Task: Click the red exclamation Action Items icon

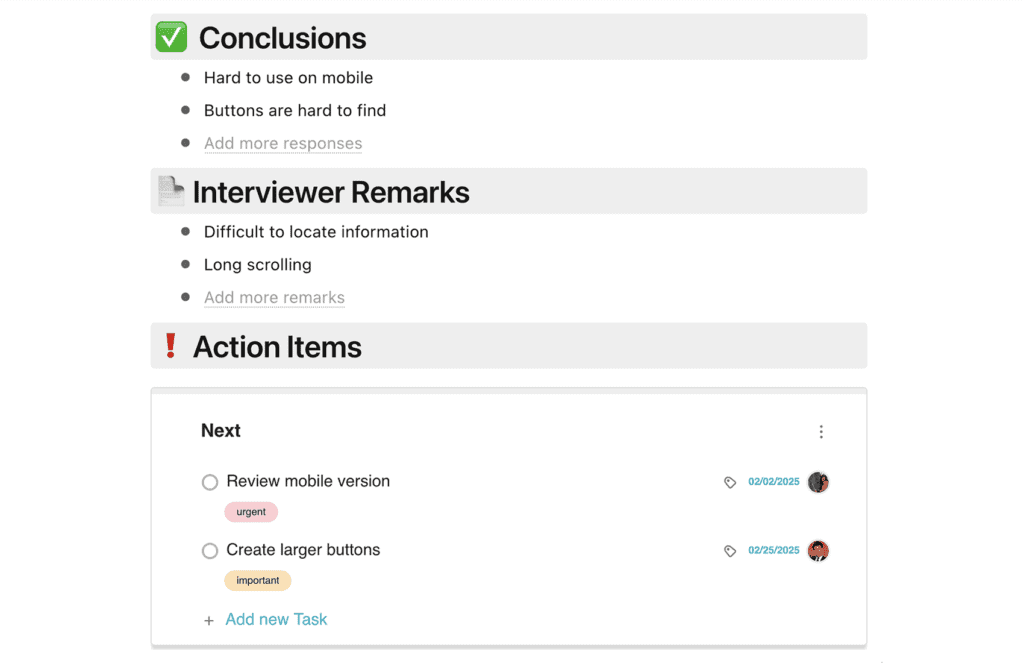Action: (x=170, y=346)
